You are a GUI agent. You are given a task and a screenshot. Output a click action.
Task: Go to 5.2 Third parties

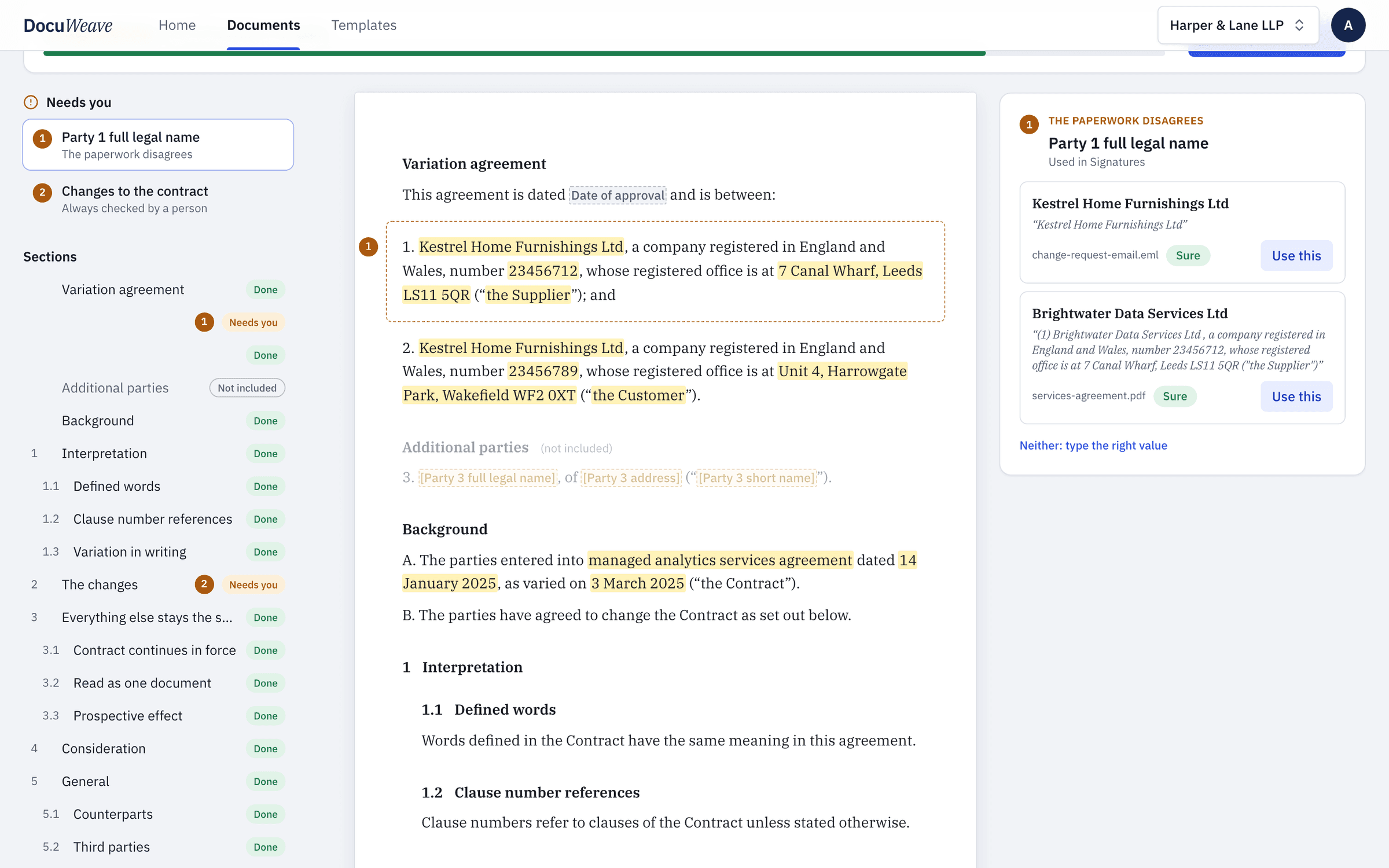tap(158, 847)
